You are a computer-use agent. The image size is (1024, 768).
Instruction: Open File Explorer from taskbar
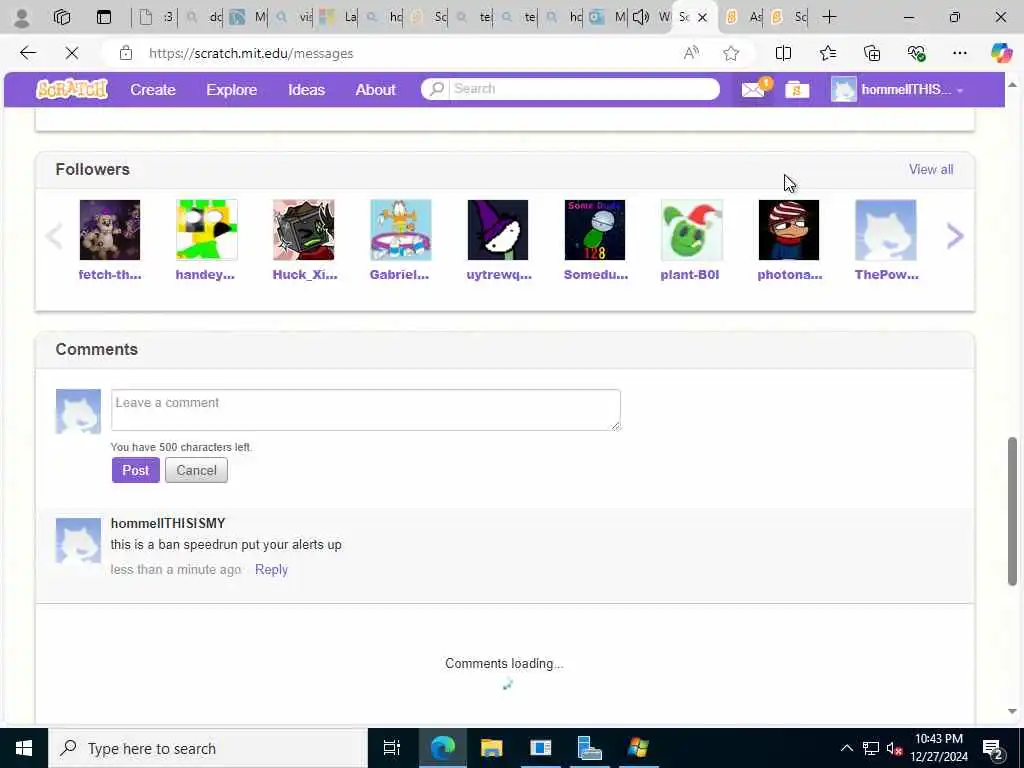(491, 748)
